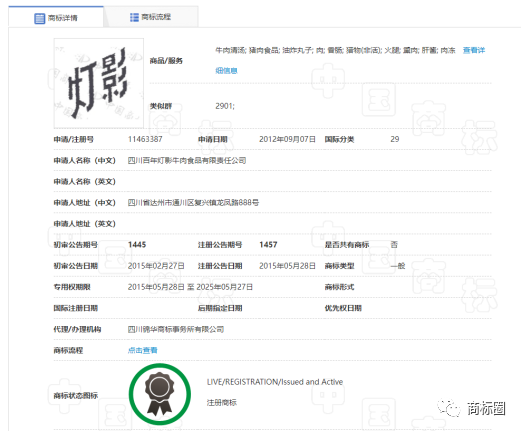This screenshot has height=432, width=522.
Task: Click the 商标状态图标 field label
Action: pyautogui.click(x=76, y=395)
